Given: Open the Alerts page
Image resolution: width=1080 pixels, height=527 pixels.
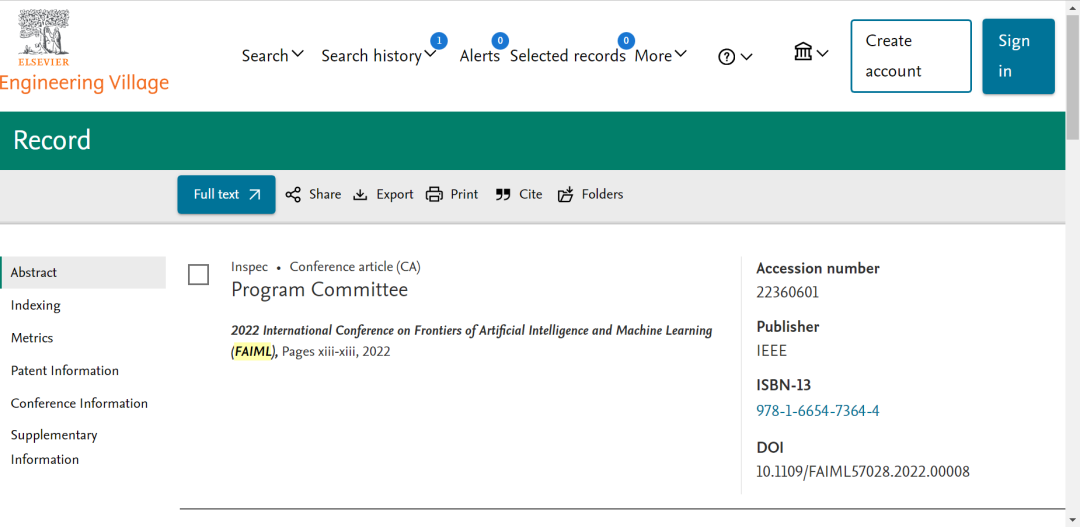Looking at the screenshot, I should click(x=479, y=56).
